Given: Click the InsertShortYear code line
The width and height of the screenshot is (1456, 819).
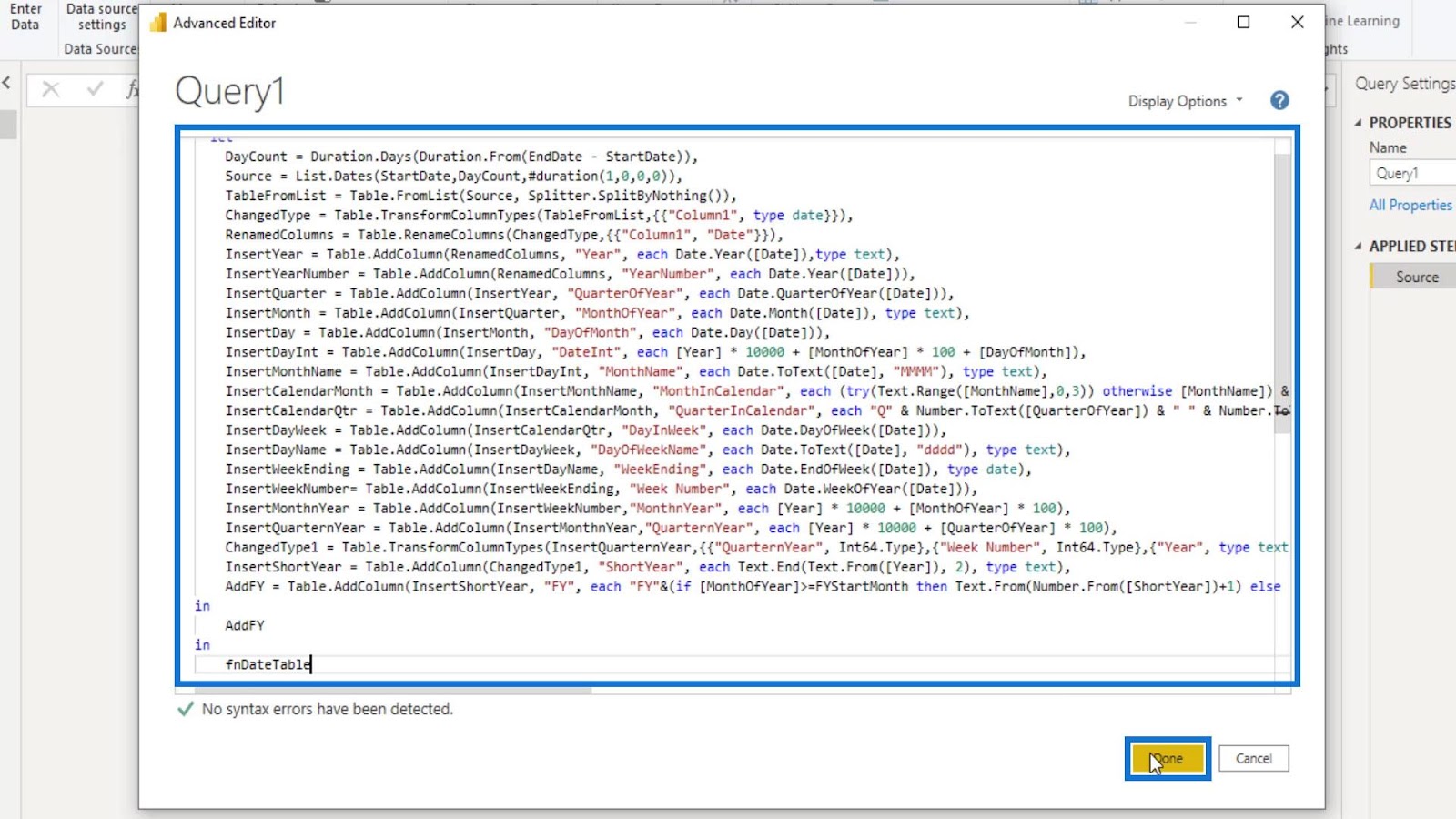Looking at the screenshot, I should (648, 567).
